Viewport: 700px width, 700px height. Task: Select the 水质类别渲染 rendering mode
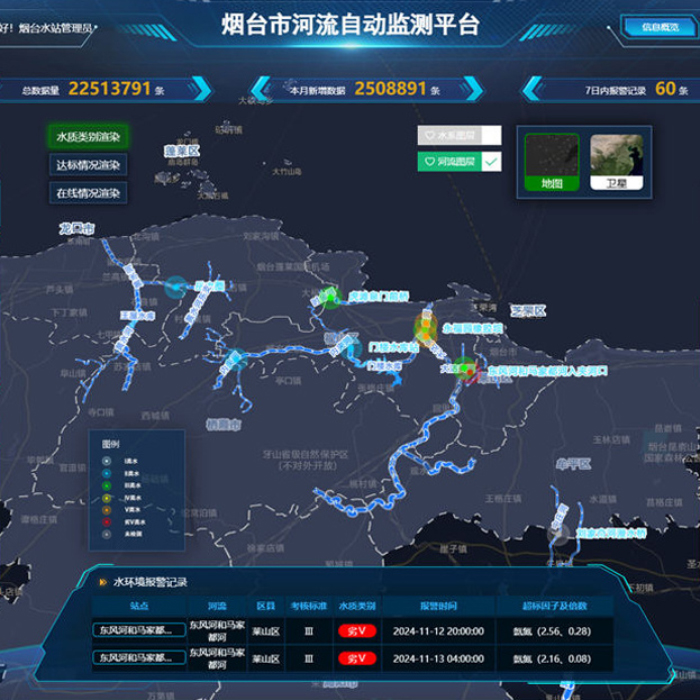88,137
